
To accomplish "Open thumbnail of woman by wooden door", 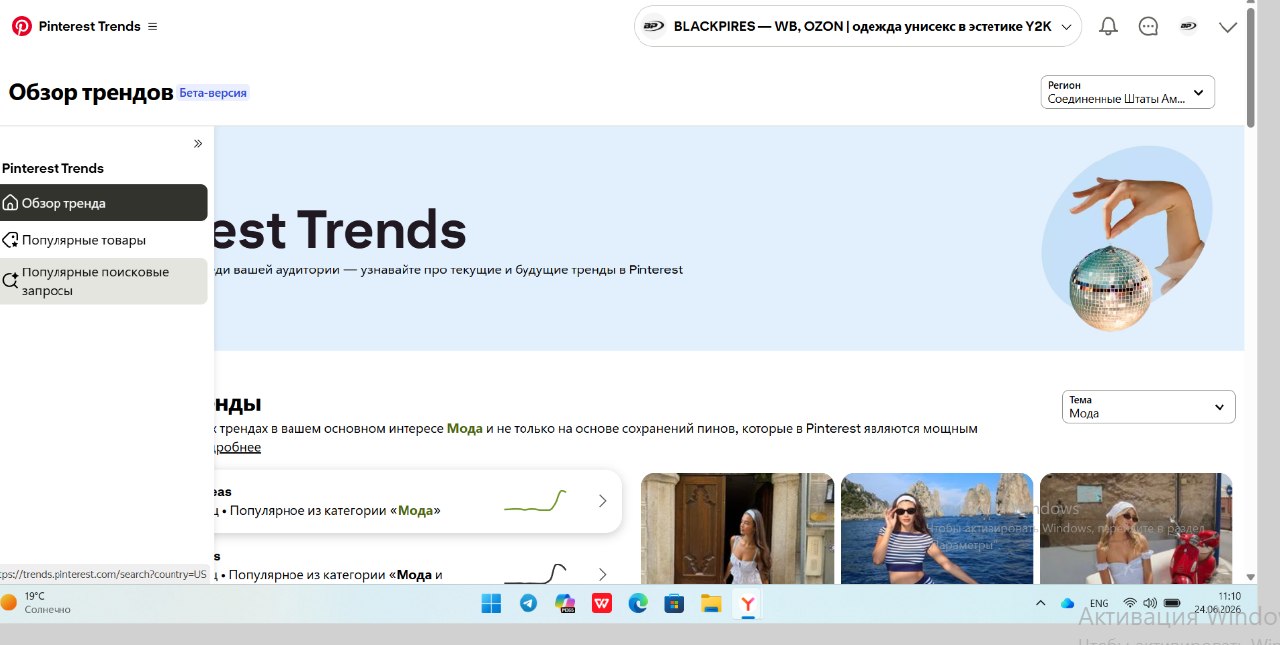I will 737,528.
